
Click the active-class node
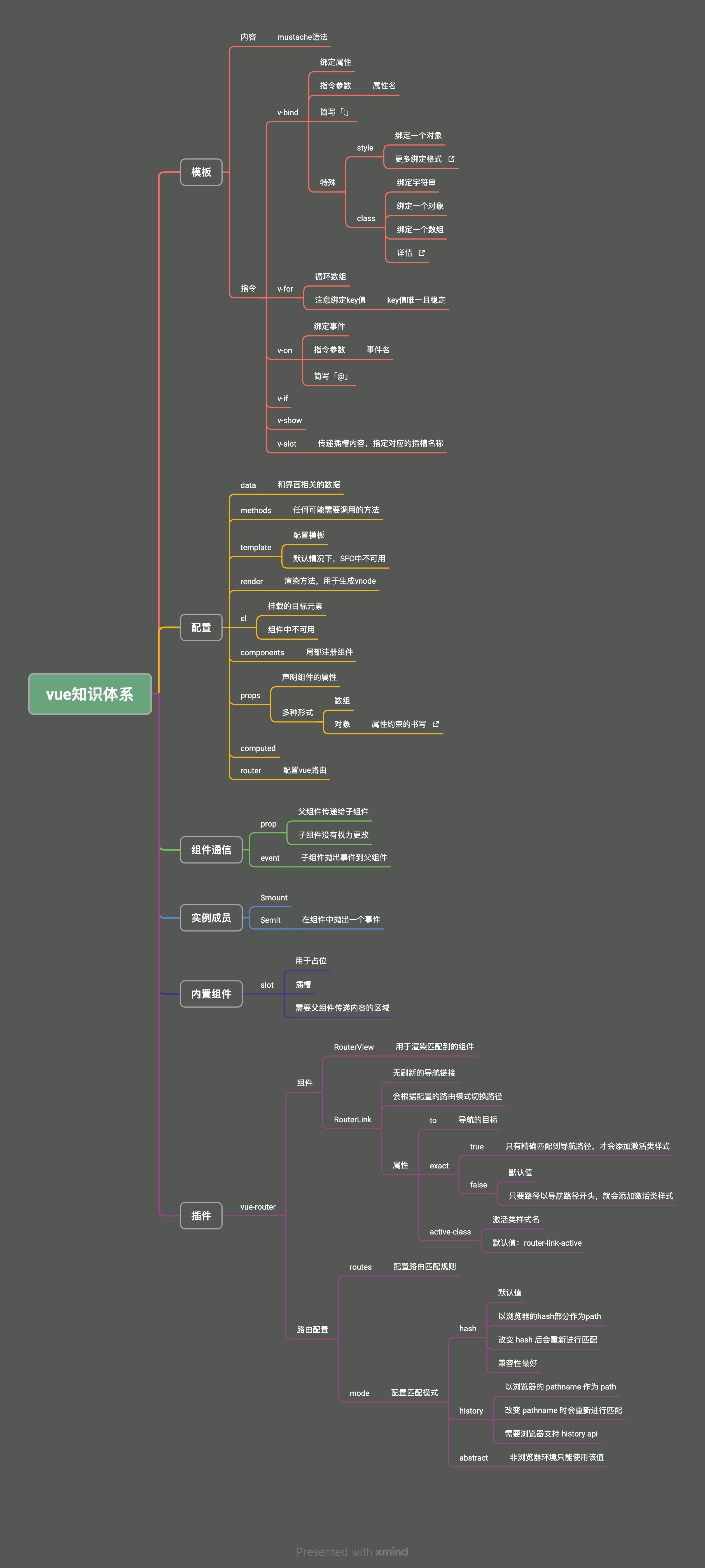(x=450, y=1232)
